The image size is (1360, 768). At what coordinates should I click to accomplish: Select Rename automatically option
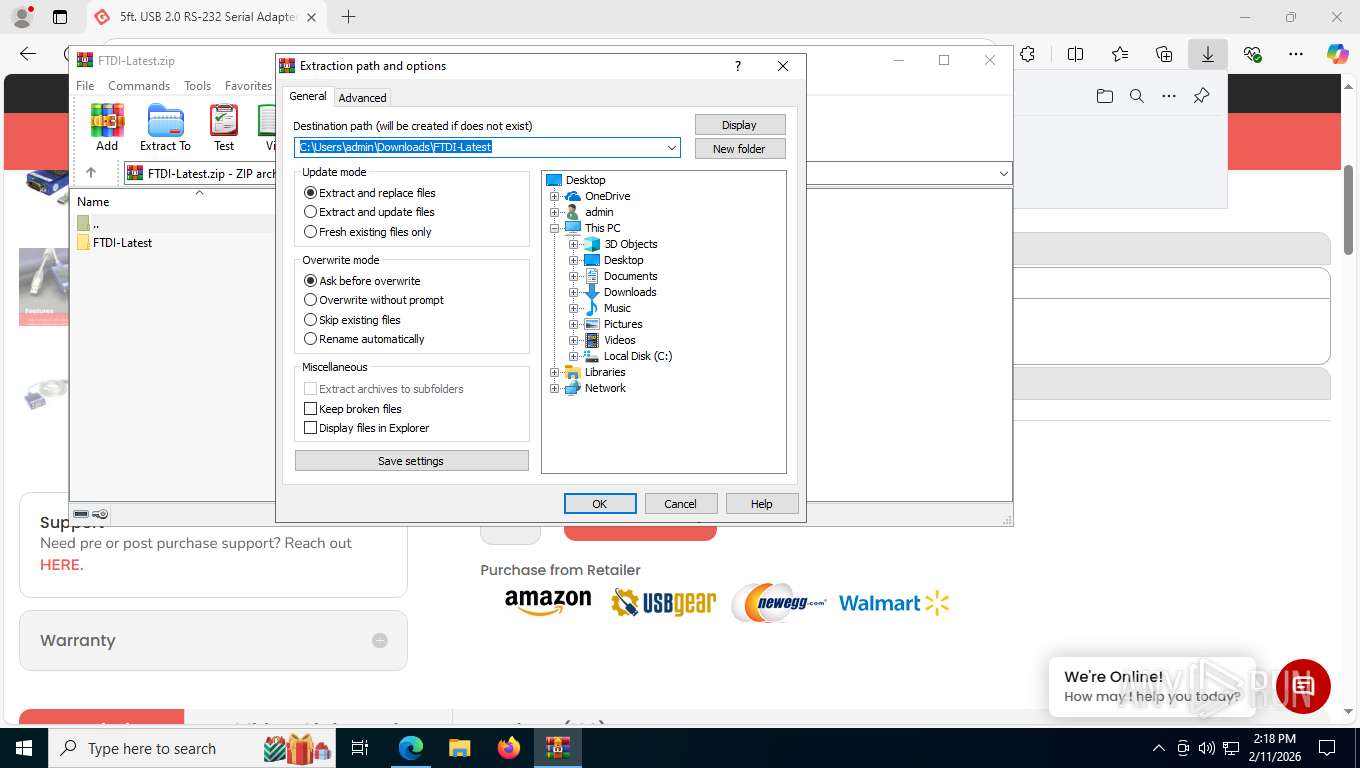click(364, 339)
